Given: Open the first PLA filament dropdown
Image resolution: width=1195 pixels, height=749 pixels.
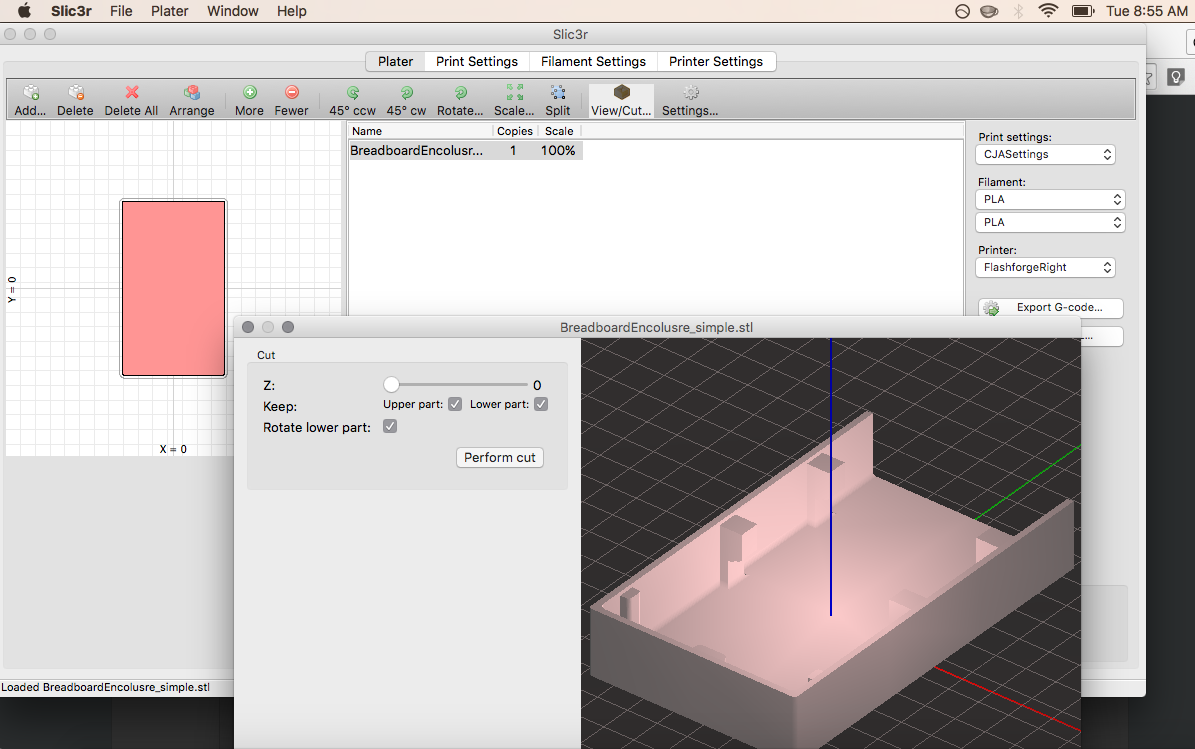Looking at the screenshot, I should click(x=1050, y=200).
